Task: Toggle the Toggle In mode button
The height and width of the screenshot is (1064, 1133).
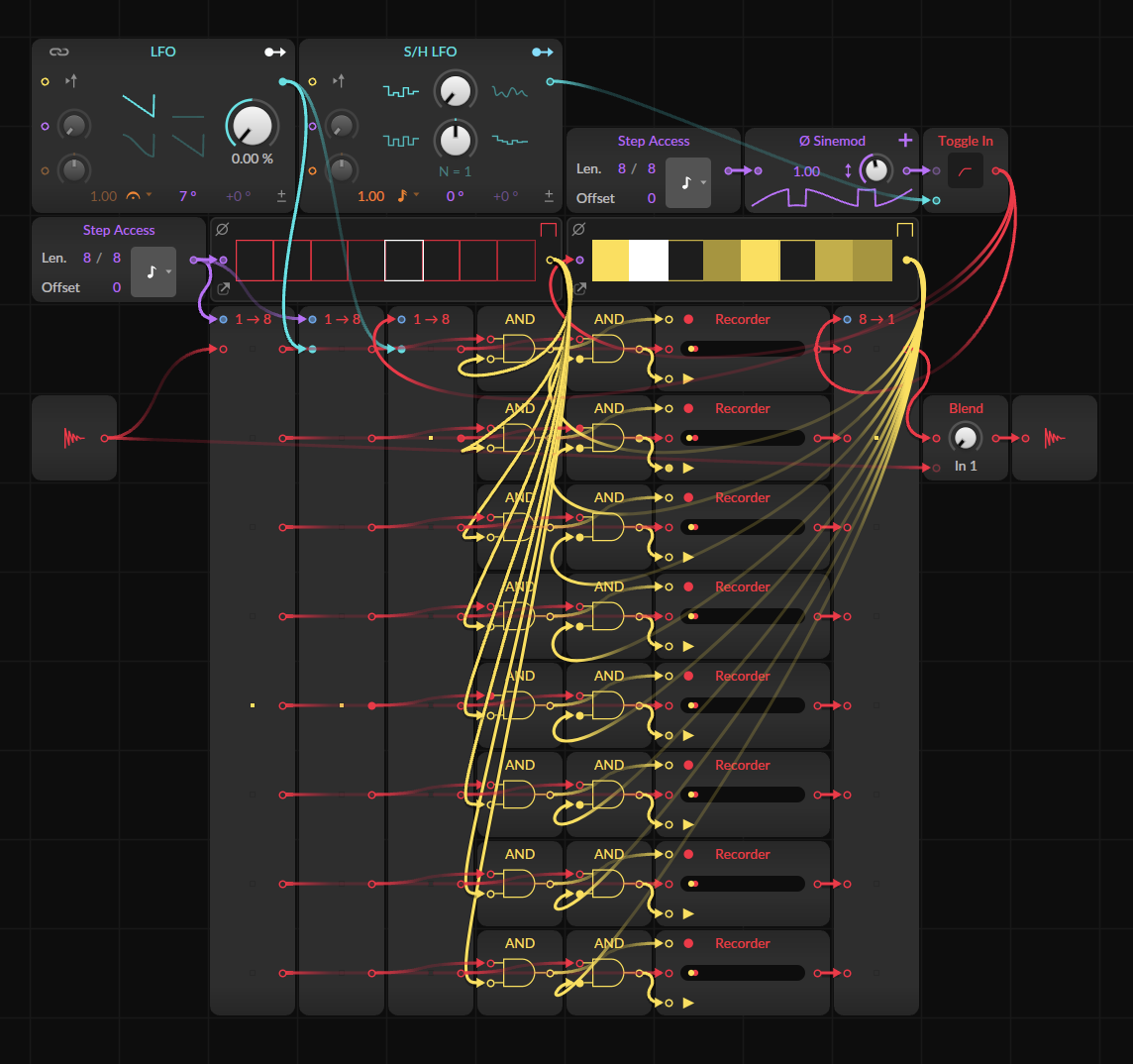Action: [x=966, y=171]
